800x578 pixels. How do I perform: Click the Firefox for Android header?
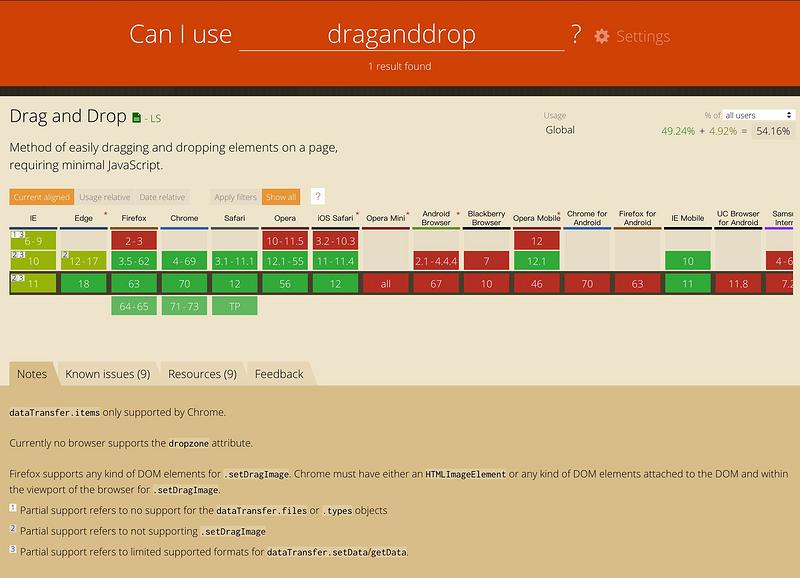(637, 218)
